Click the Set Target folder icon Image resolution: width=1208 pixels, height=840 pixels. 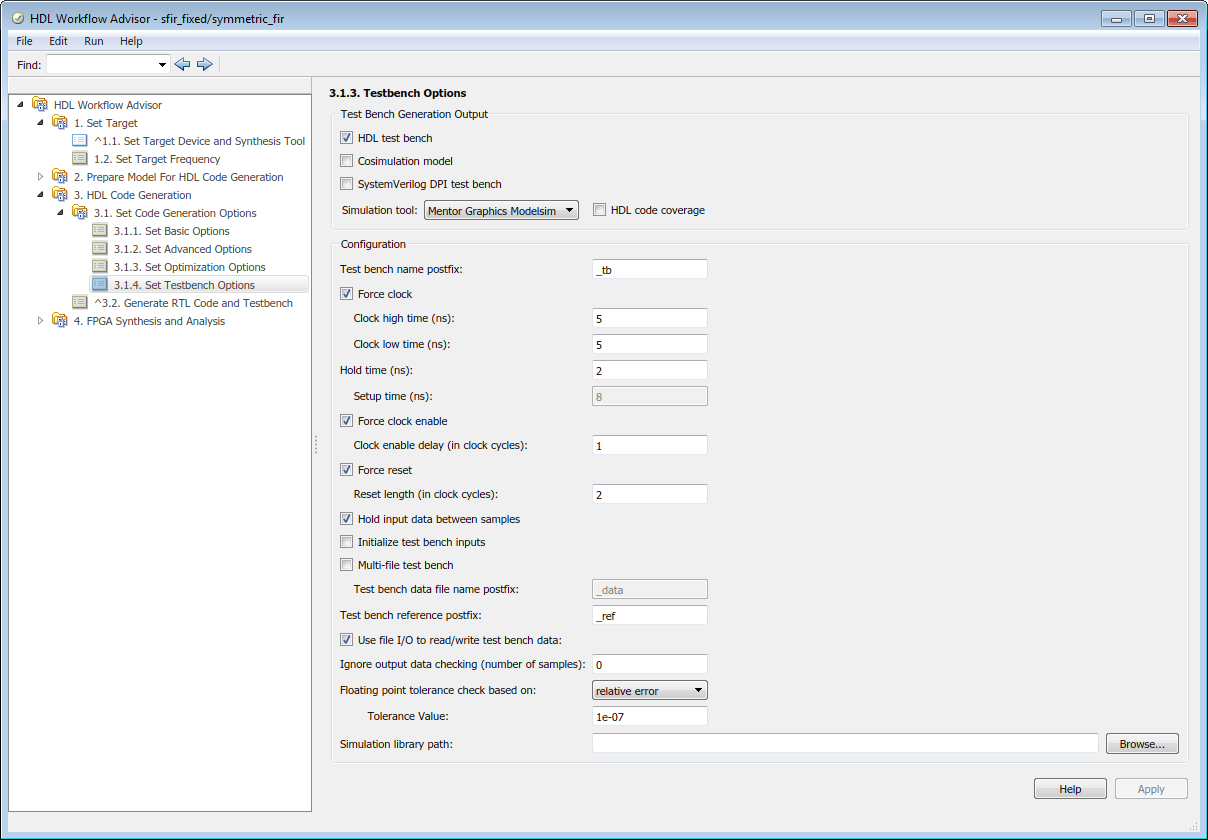point(60,122)
